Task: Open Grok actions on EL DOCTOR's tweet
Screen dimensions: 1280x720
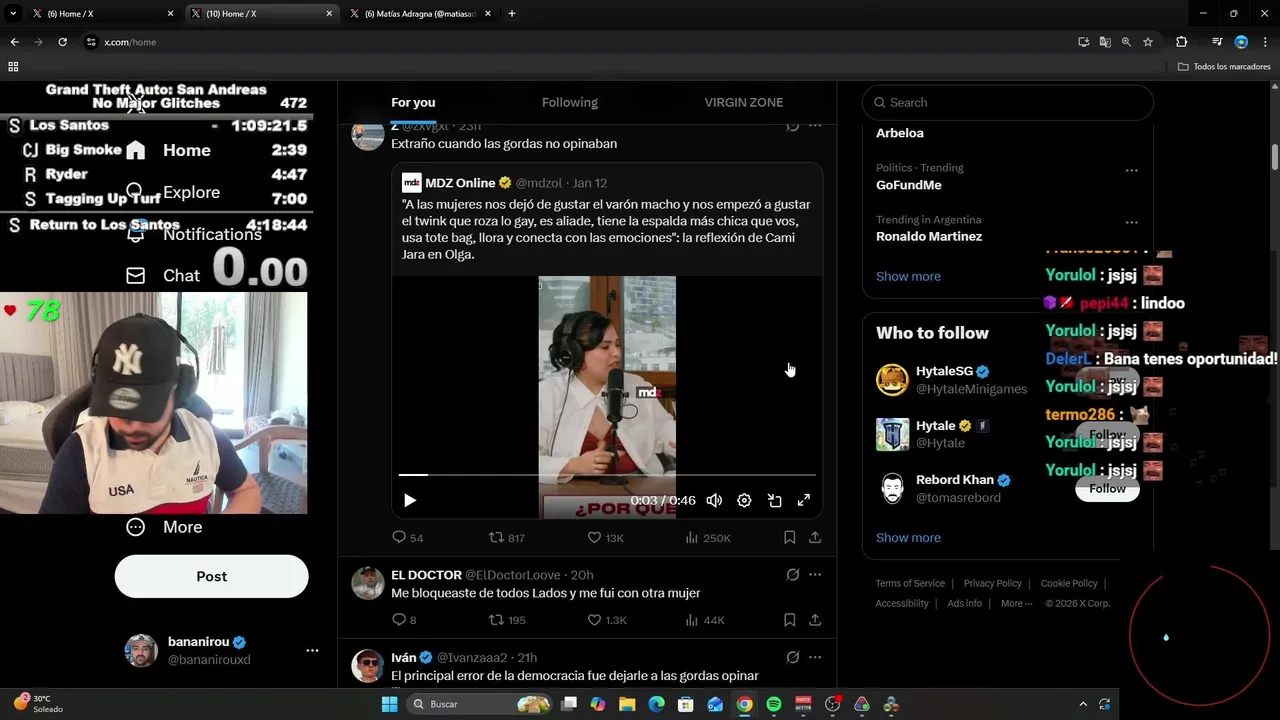Action: (x=792, y=575)
